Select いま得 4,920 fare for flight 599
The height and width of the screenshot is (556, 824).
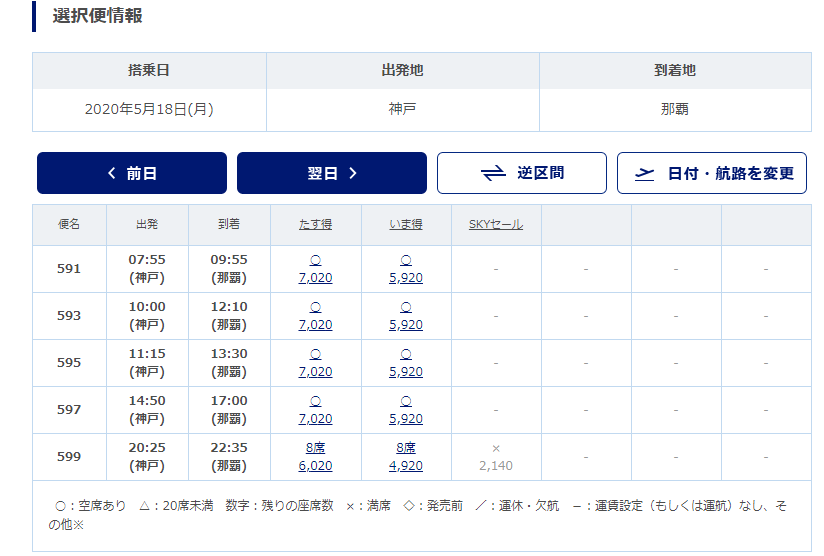[406, 466]
